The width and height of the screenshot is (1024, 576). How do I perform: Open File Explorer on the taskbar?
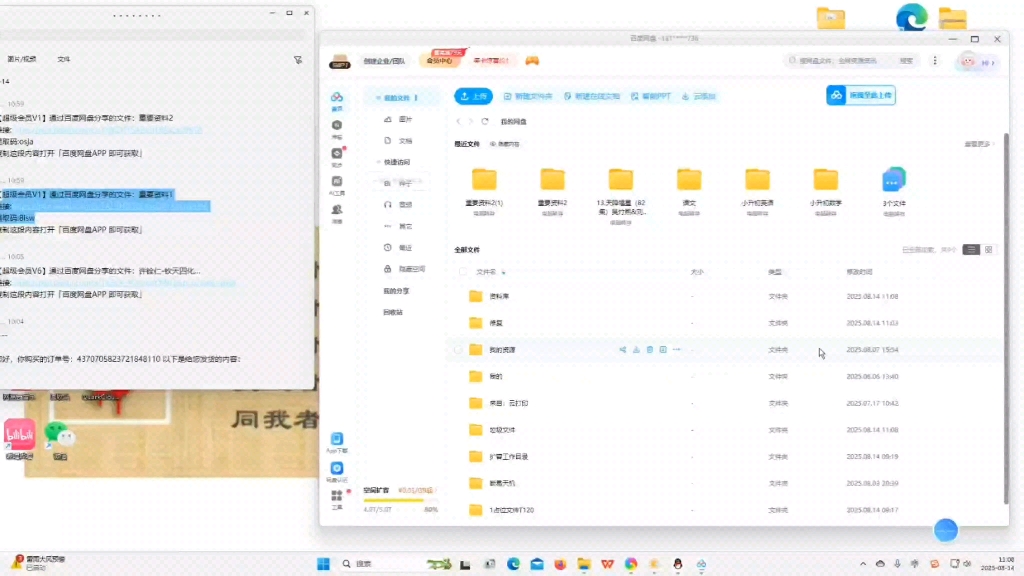pyautogui.click(x=584, y=564)
